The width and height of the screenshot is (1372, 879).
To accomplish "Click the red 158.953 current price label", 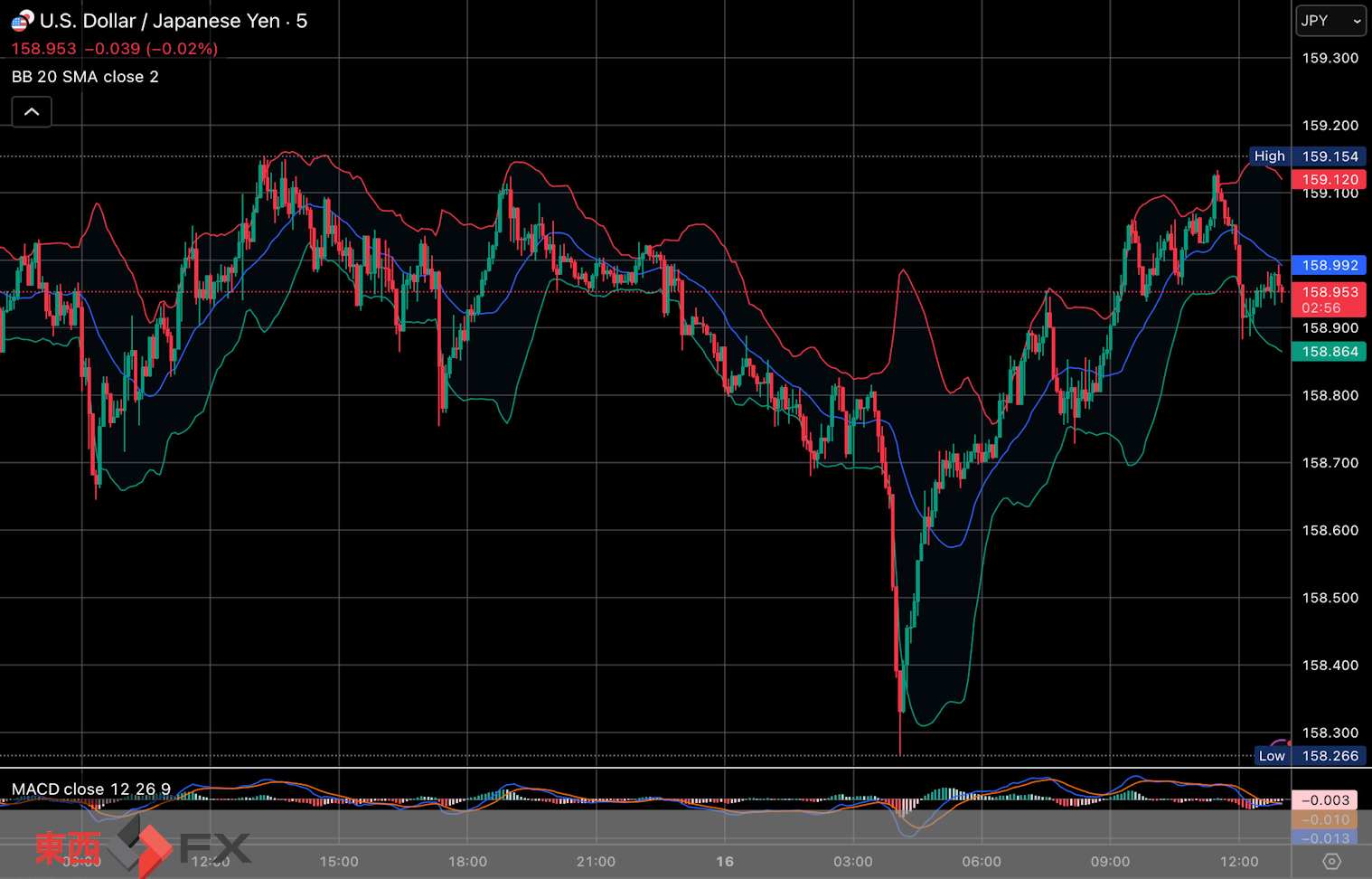I will 1329,292.
